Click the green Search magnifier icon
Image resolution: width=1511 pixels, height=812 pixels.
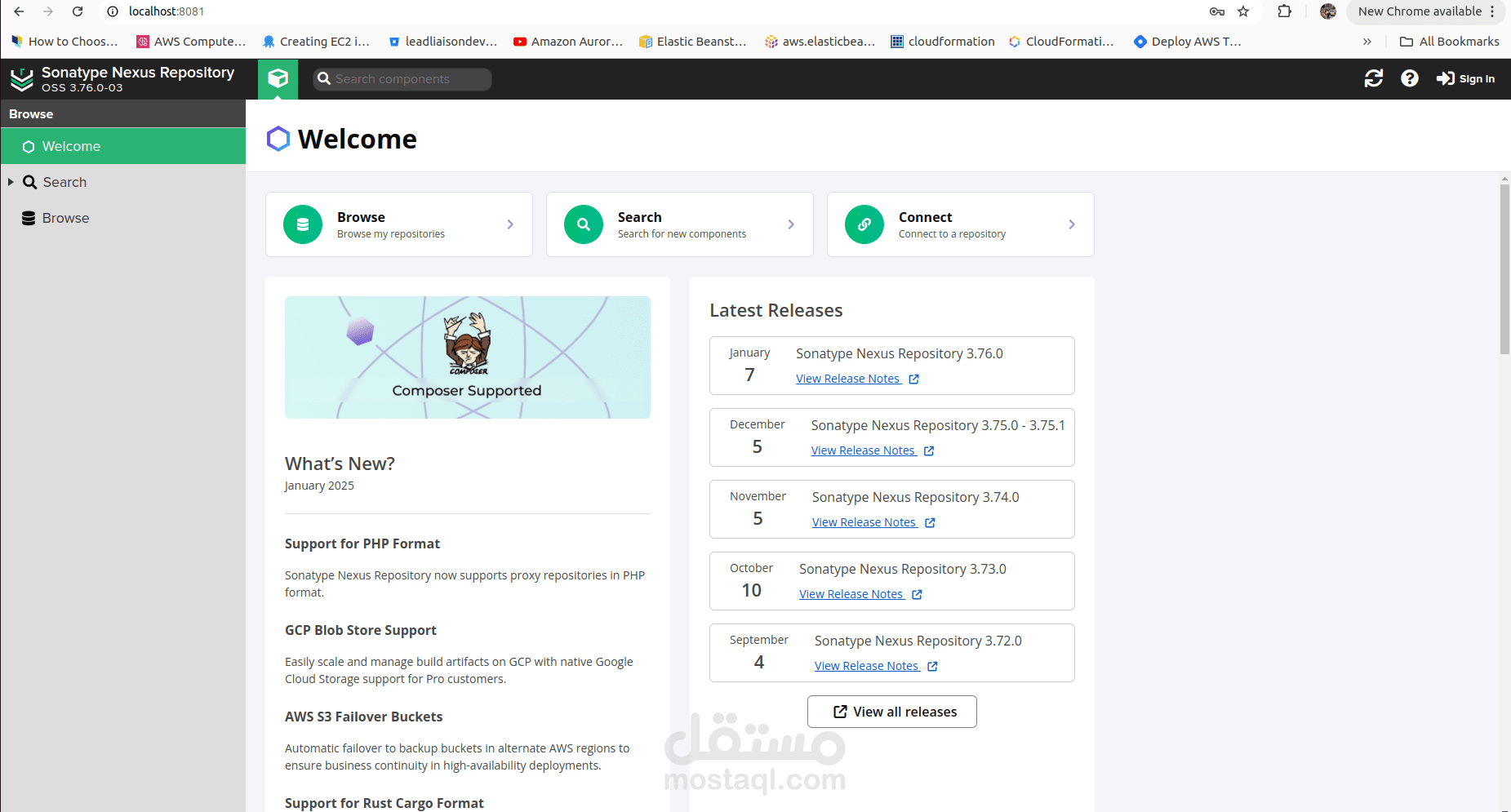[x=584, y=224]
